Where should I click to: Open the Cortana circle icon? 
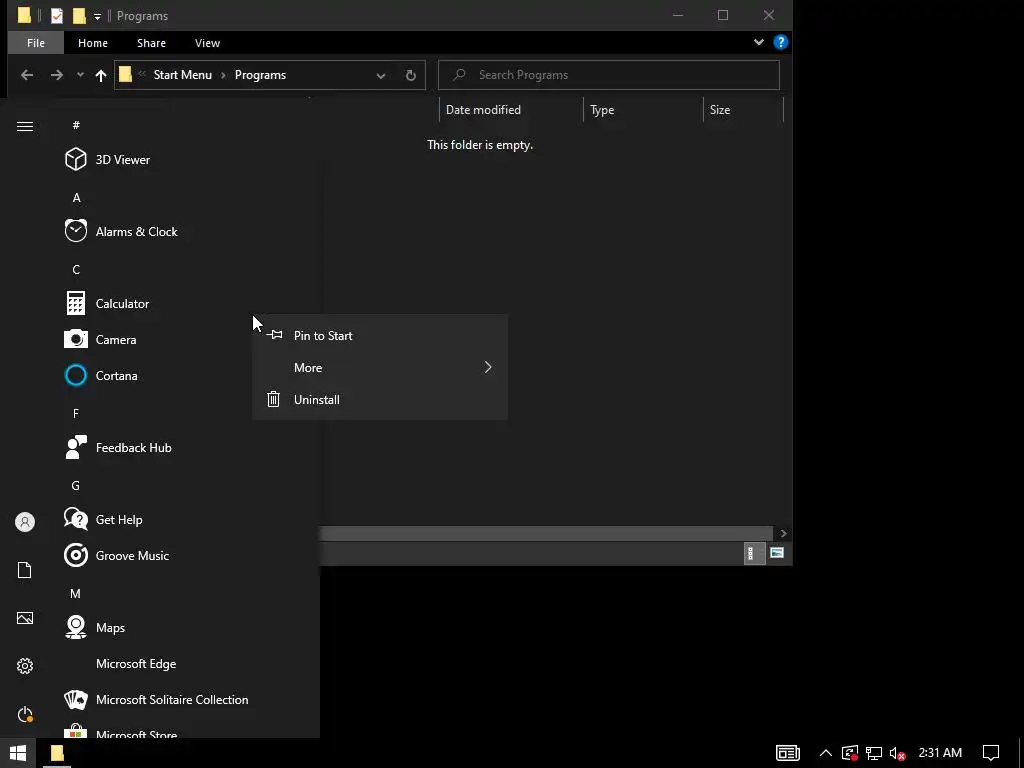coord(76,376)
